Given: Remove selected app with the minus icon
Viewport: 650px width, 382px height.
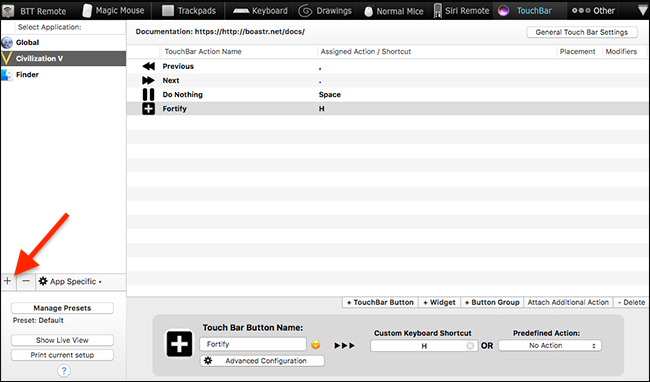Looking at the screenshot, I should (x=26, y=281).
